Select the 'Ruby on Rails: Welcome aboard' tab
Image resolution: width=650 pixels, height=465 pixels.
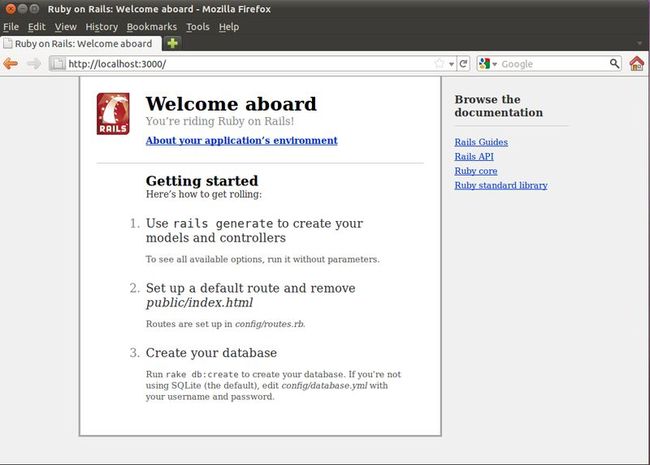81,44
